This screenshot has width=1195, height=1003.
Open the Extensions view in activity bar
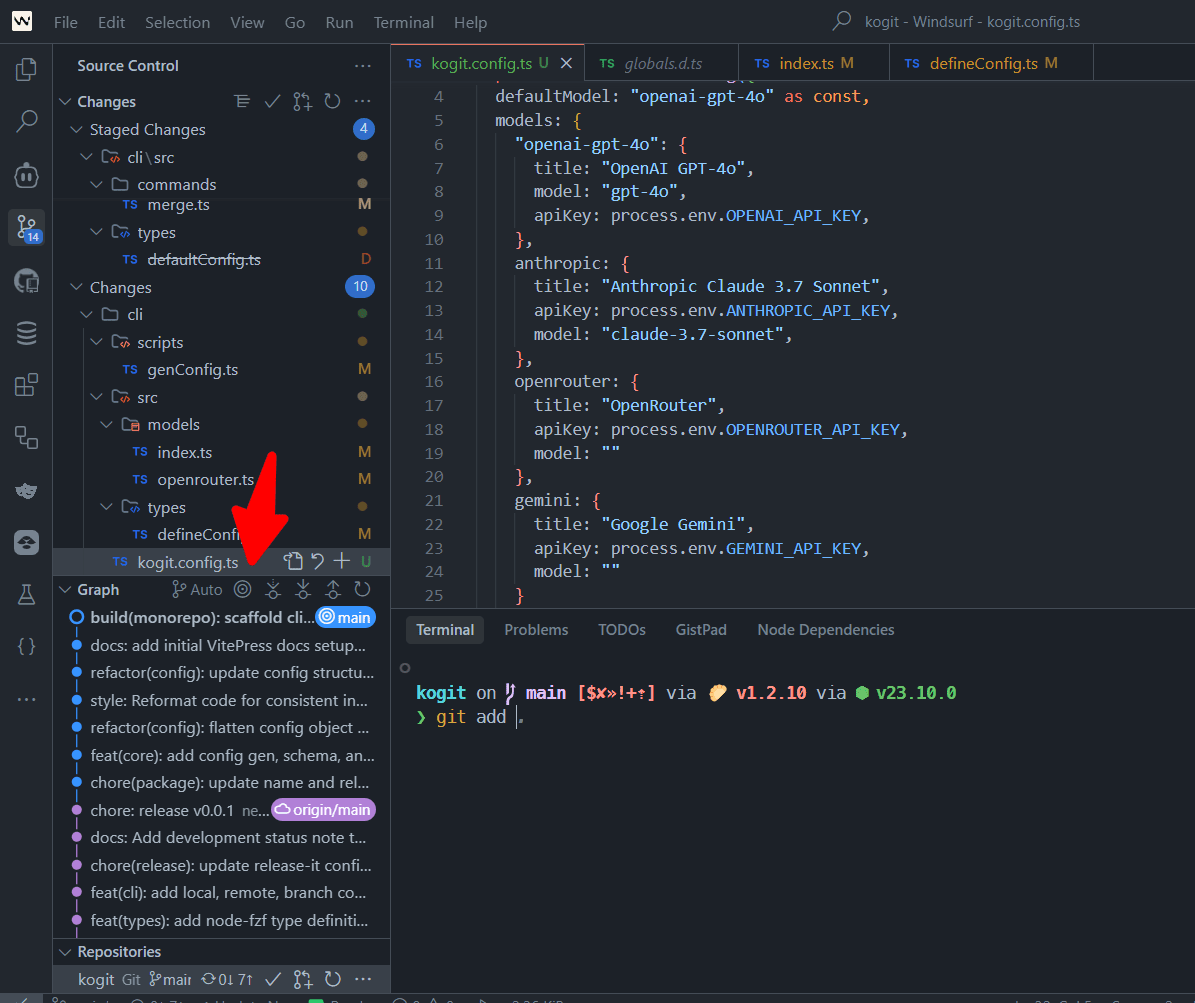26,385
